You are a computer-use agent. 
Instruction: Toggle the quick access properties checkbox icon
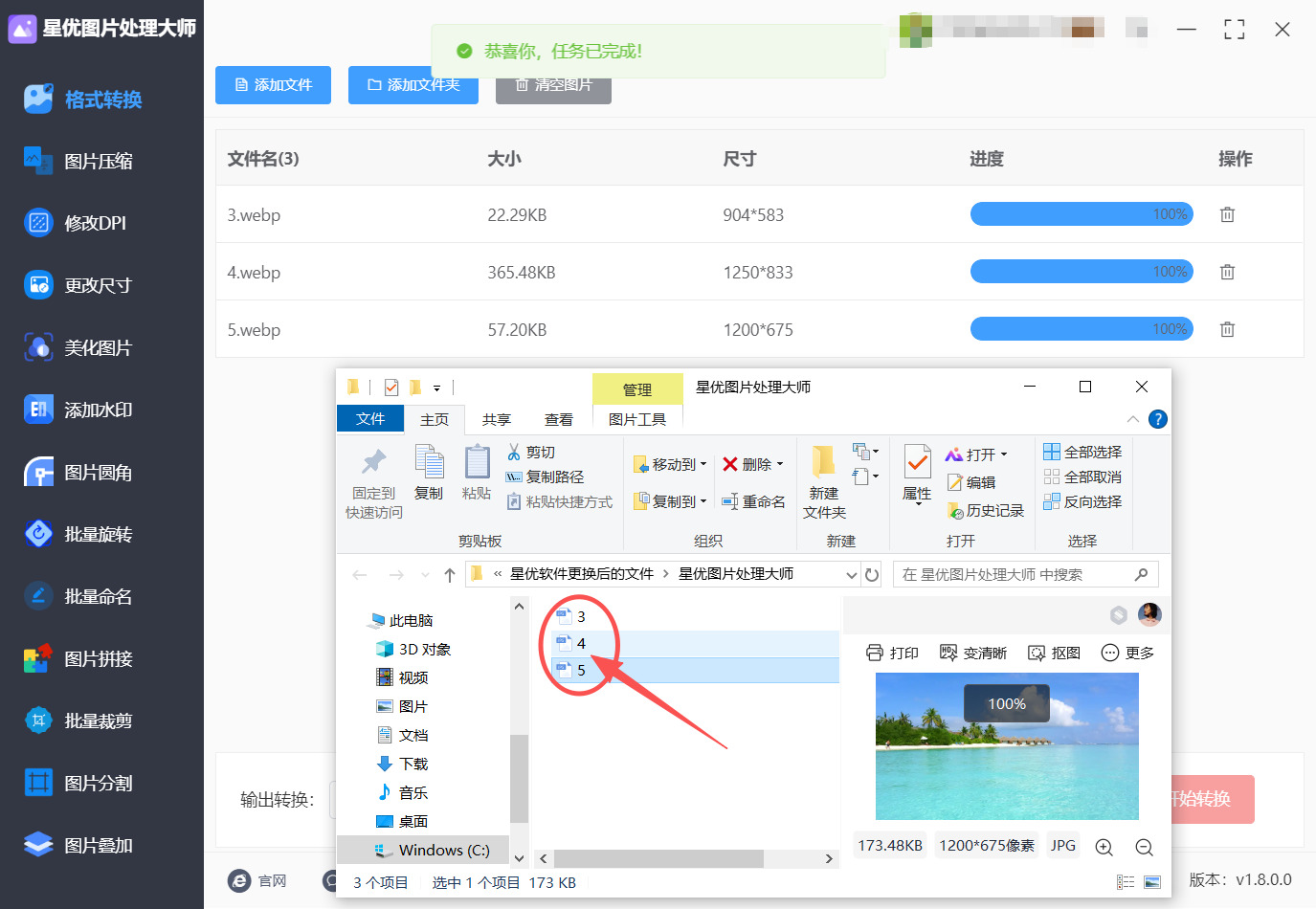pyautogui.click(x=391, y=388)
